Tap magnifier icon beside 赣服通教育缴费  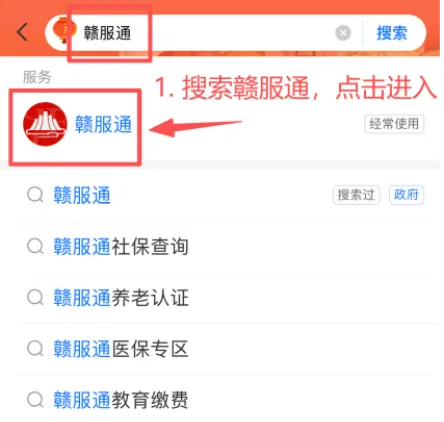(x=35, y=400)
